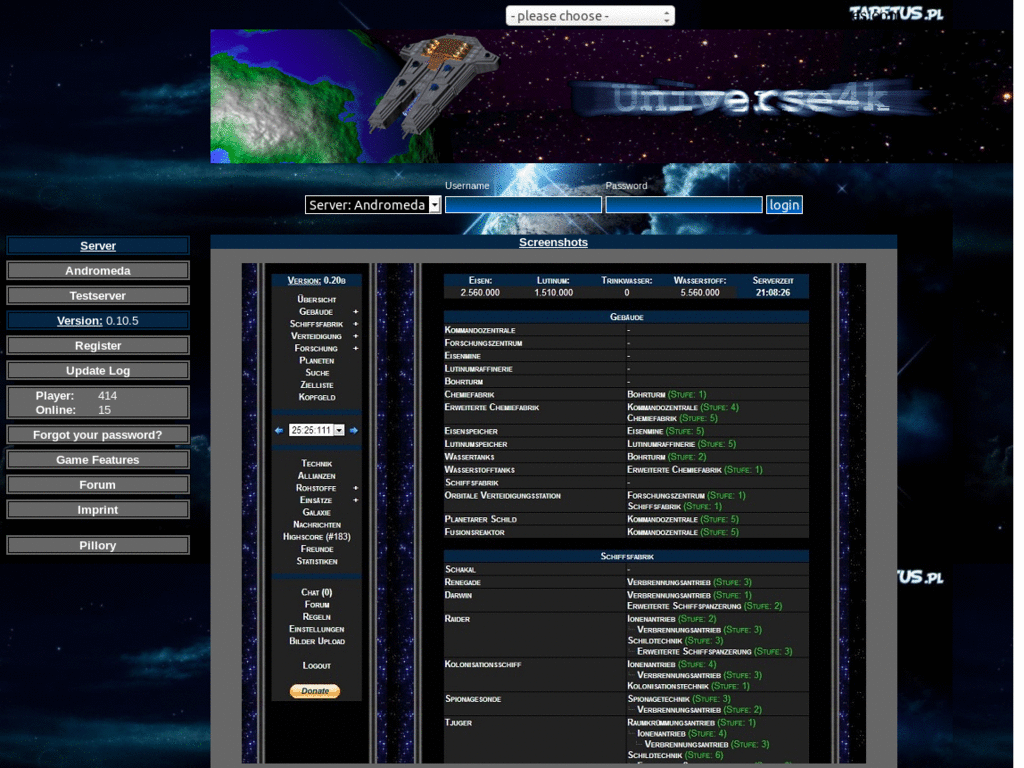Open the Update Log
1024x768 pixels.
click(98, 370)
